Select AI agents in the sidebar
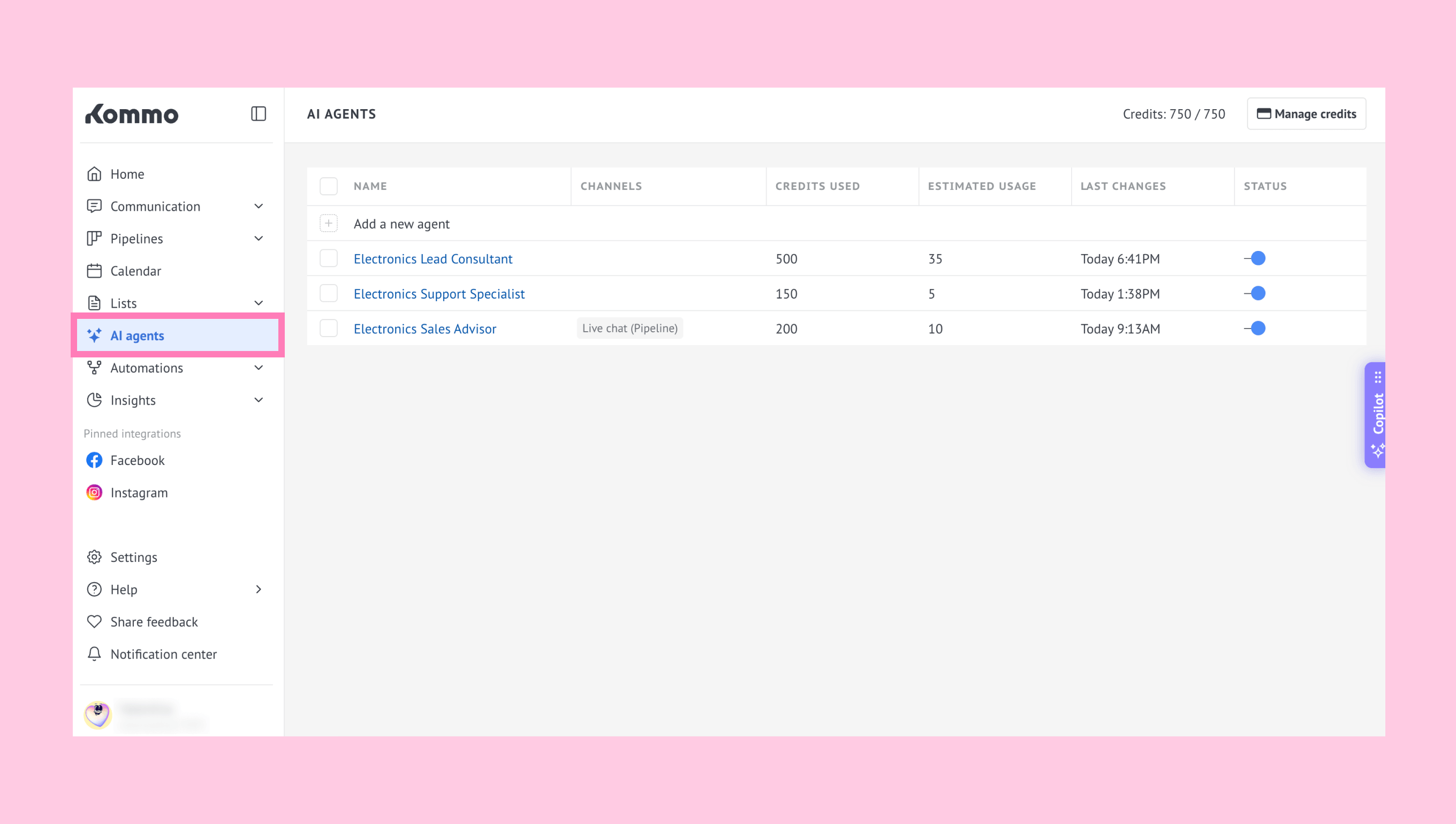 click(x=178, y=335)
